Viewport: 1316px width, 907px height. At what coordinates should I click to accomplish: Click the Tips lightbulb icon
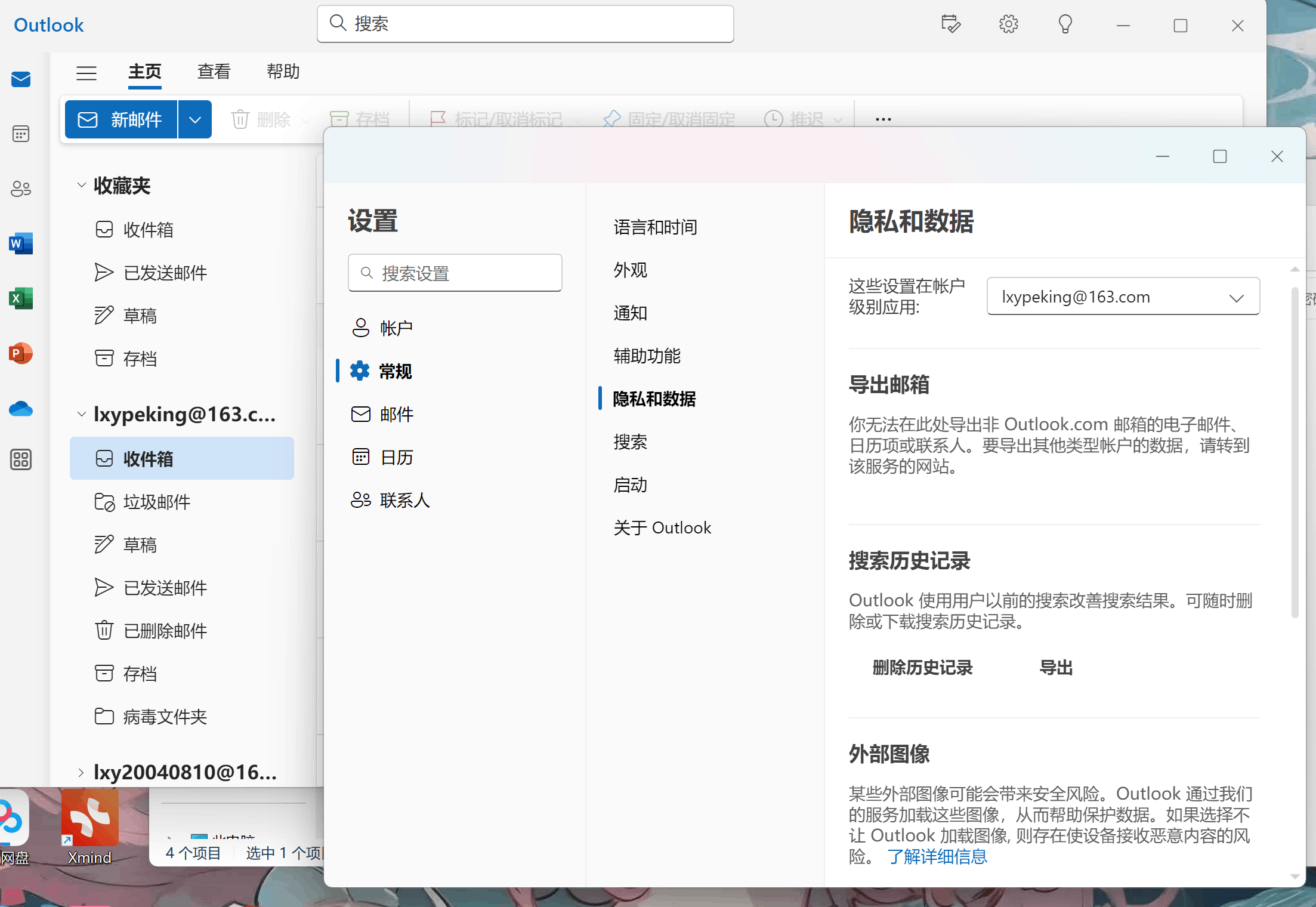point(1065,24)
